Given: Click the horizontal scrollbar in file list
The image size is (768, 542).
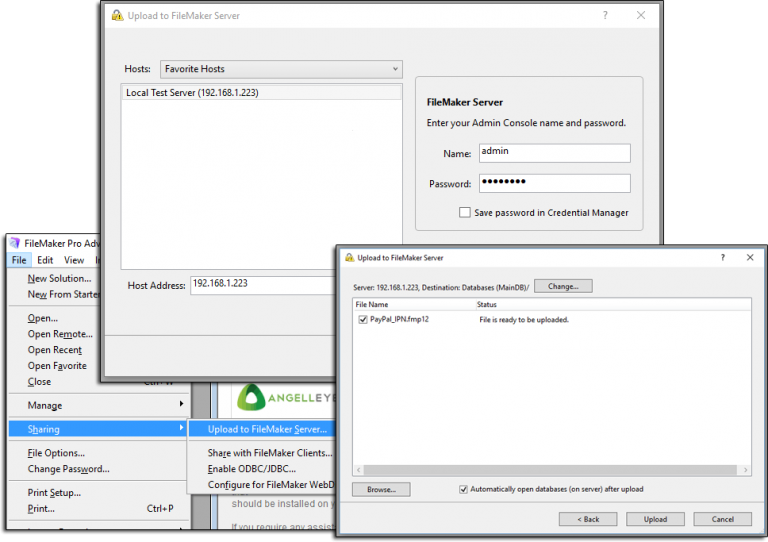Looking at the screenshot, I should 551,470.
